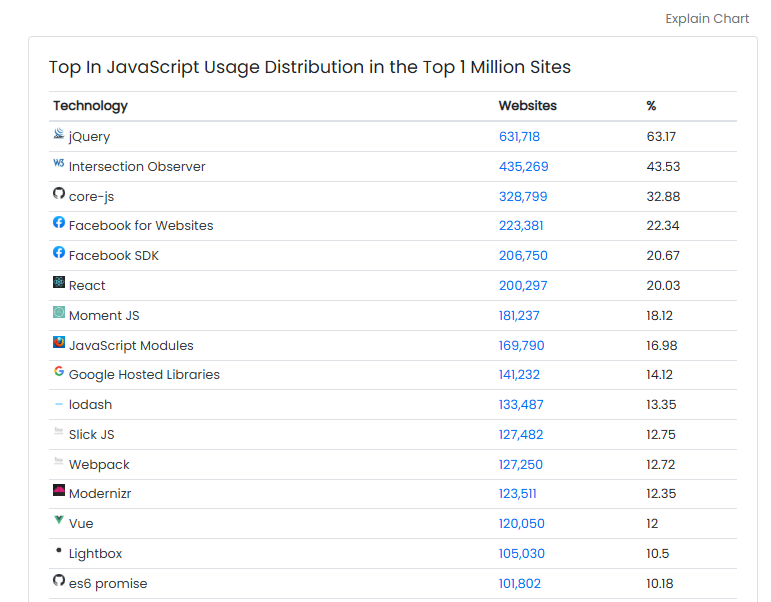This screenshot has height=602, width=771.
Task: Open Google Hosted Libraries count 141,232
Action: tap(519, 374)
